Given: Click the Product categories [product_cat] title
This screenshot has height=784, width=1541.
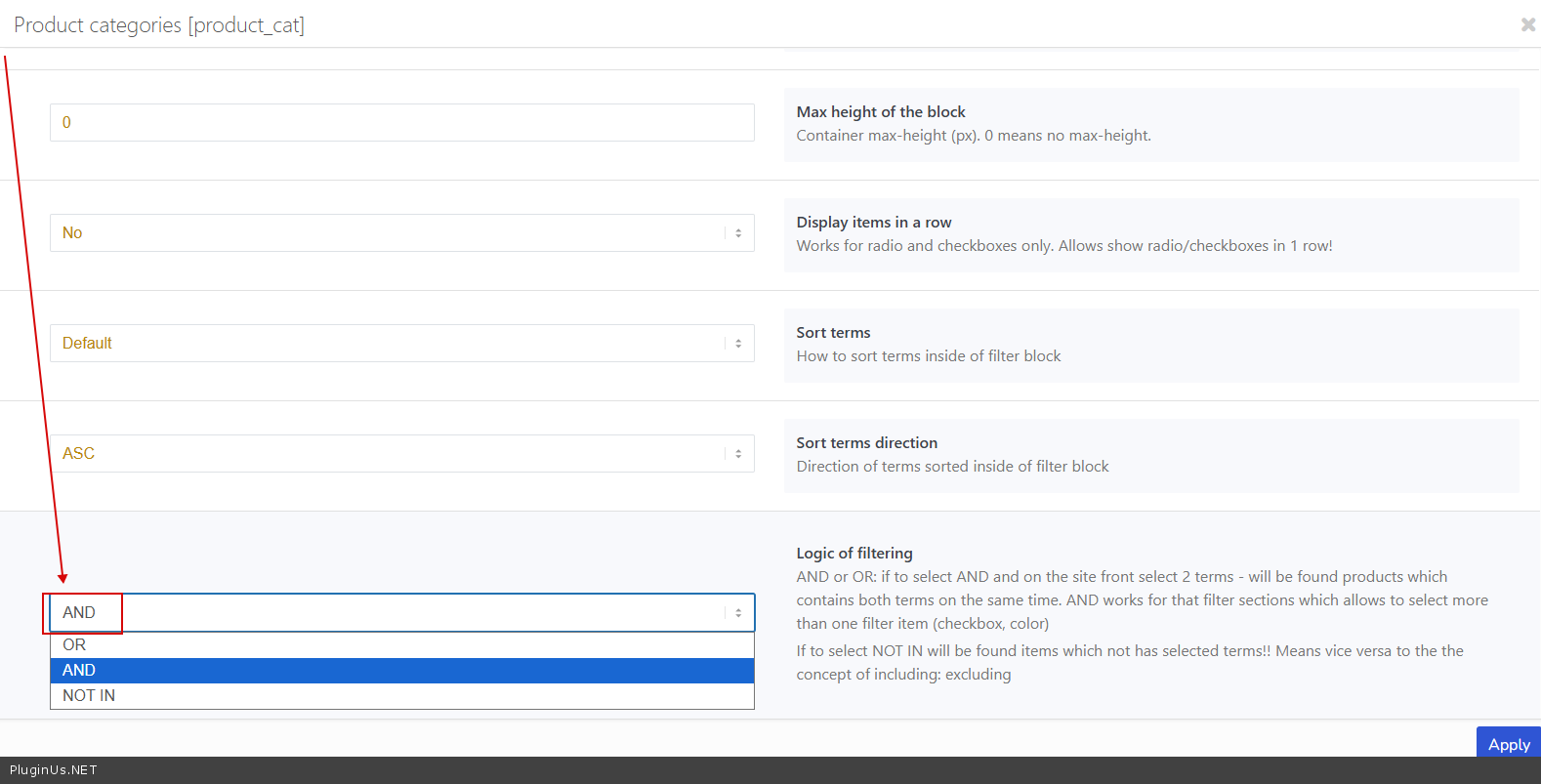Looking at the screenshot, I should 159,25.
